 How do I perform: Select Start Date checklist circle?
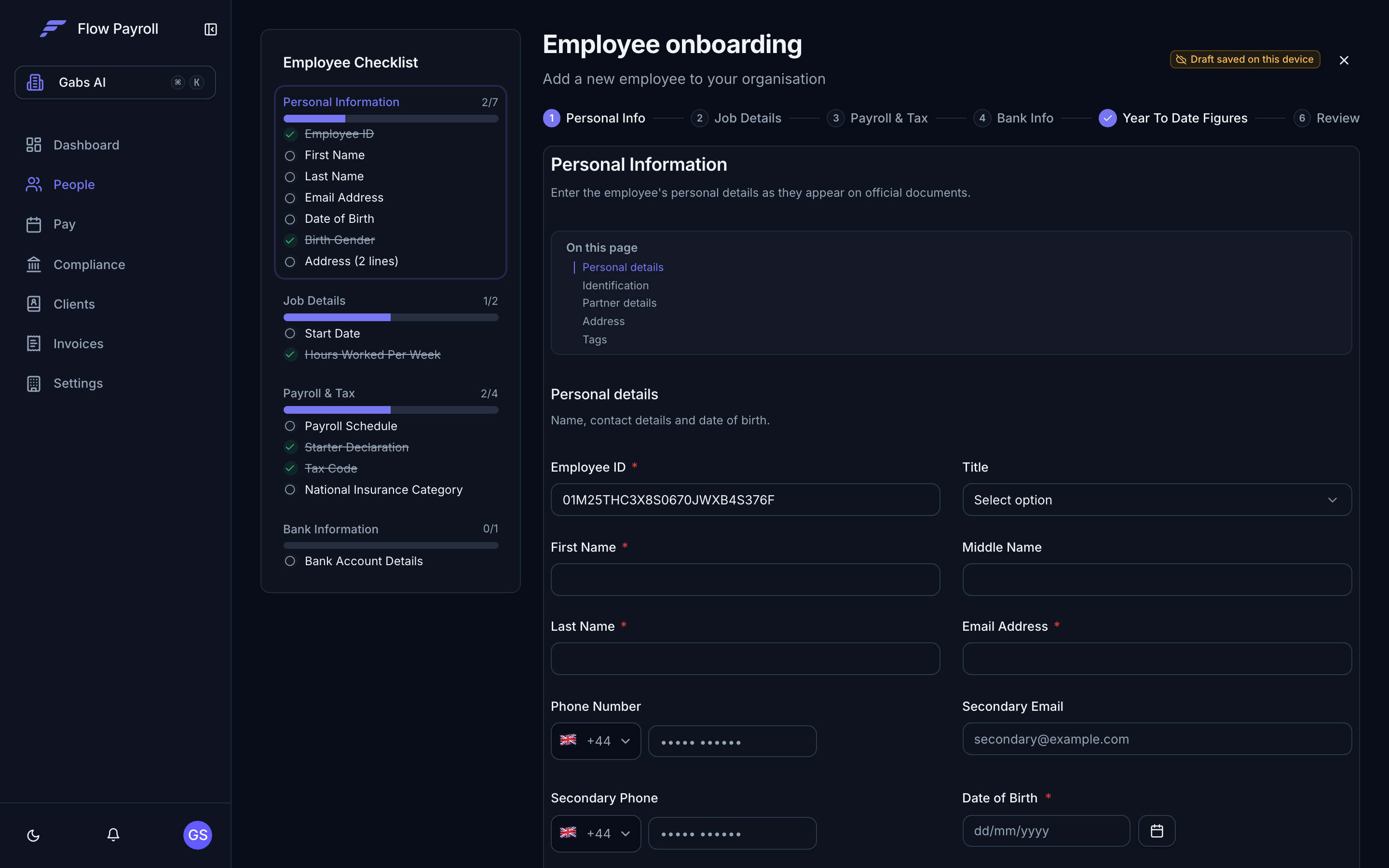click(290, 334)
